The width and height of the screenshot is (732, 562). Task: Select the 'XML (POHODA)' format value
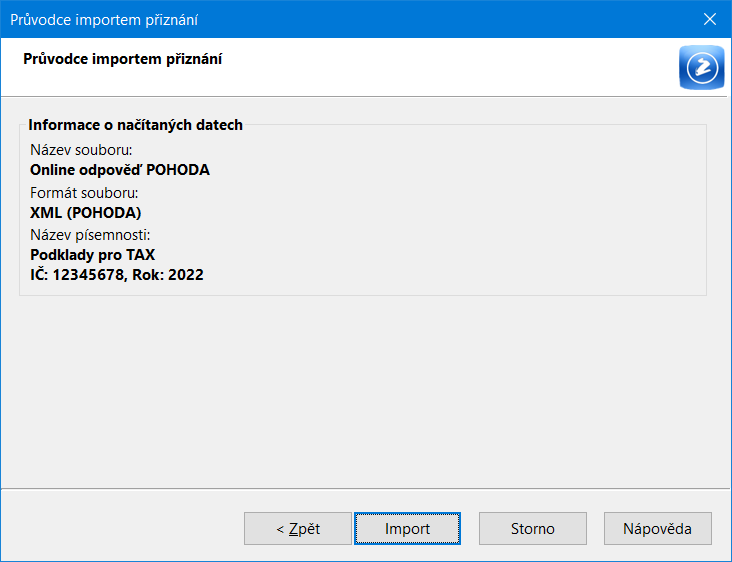(85, 213)
